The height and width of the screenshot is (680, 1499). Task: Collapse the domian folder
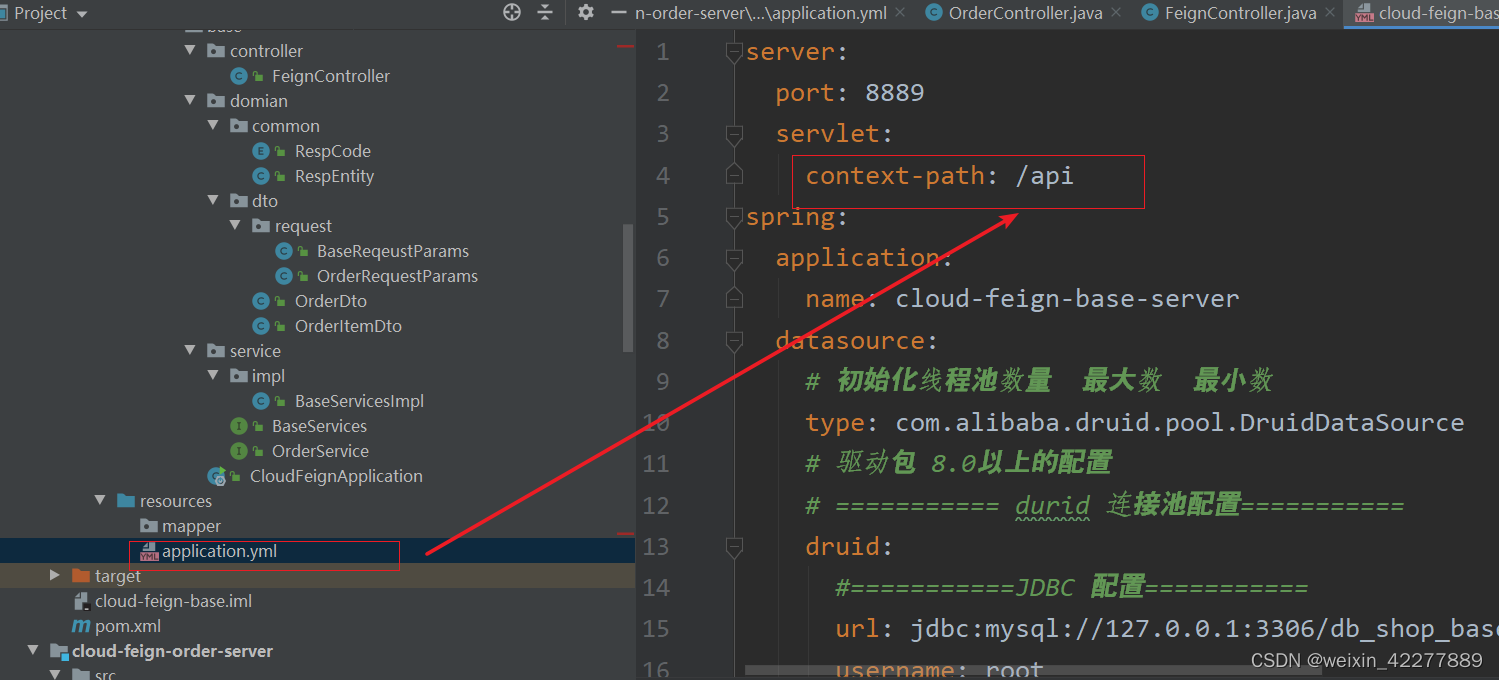[190, 100]
